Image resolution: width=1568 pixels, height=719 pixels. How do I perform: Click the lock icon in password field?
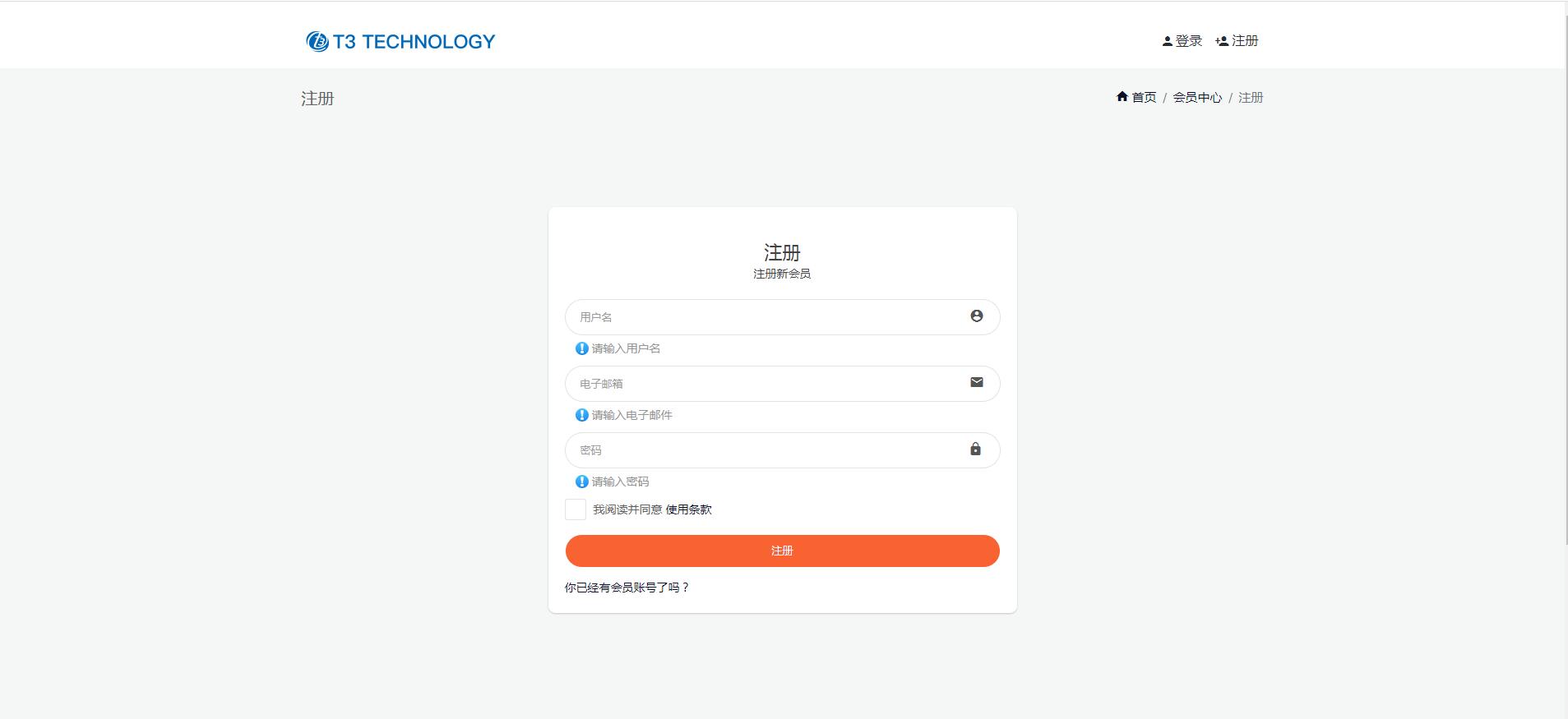coord(975,449)
